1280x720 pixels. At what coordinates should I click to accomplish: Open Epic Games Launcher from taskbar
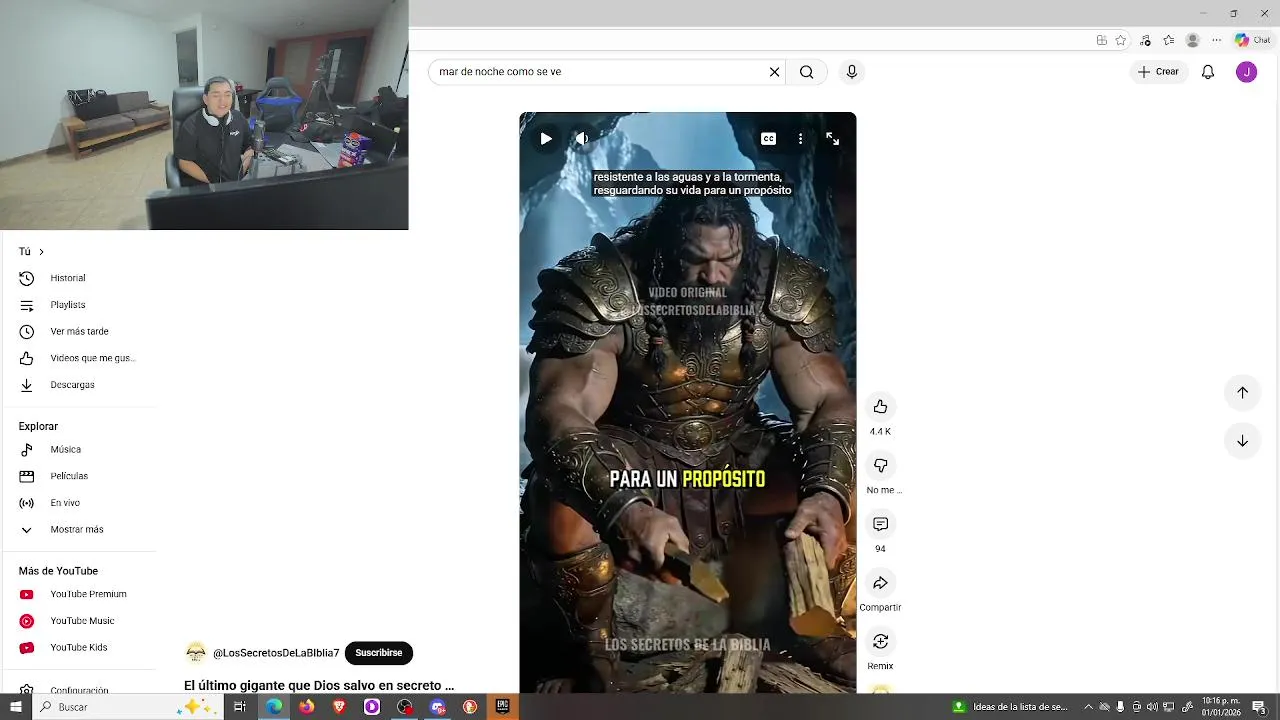[502, 707]
